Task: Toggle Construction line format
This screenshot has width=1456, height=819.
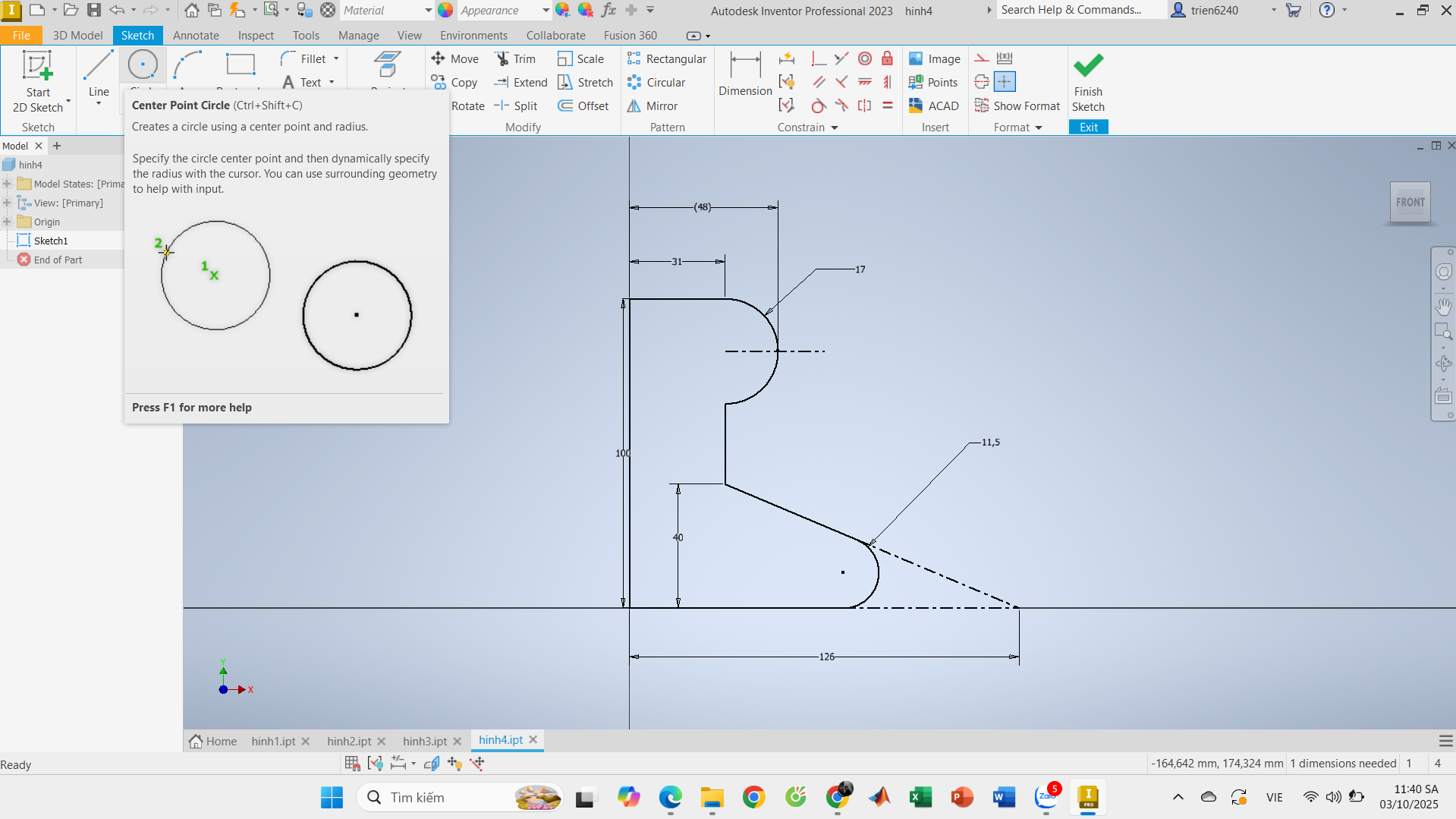Action: 981,58
